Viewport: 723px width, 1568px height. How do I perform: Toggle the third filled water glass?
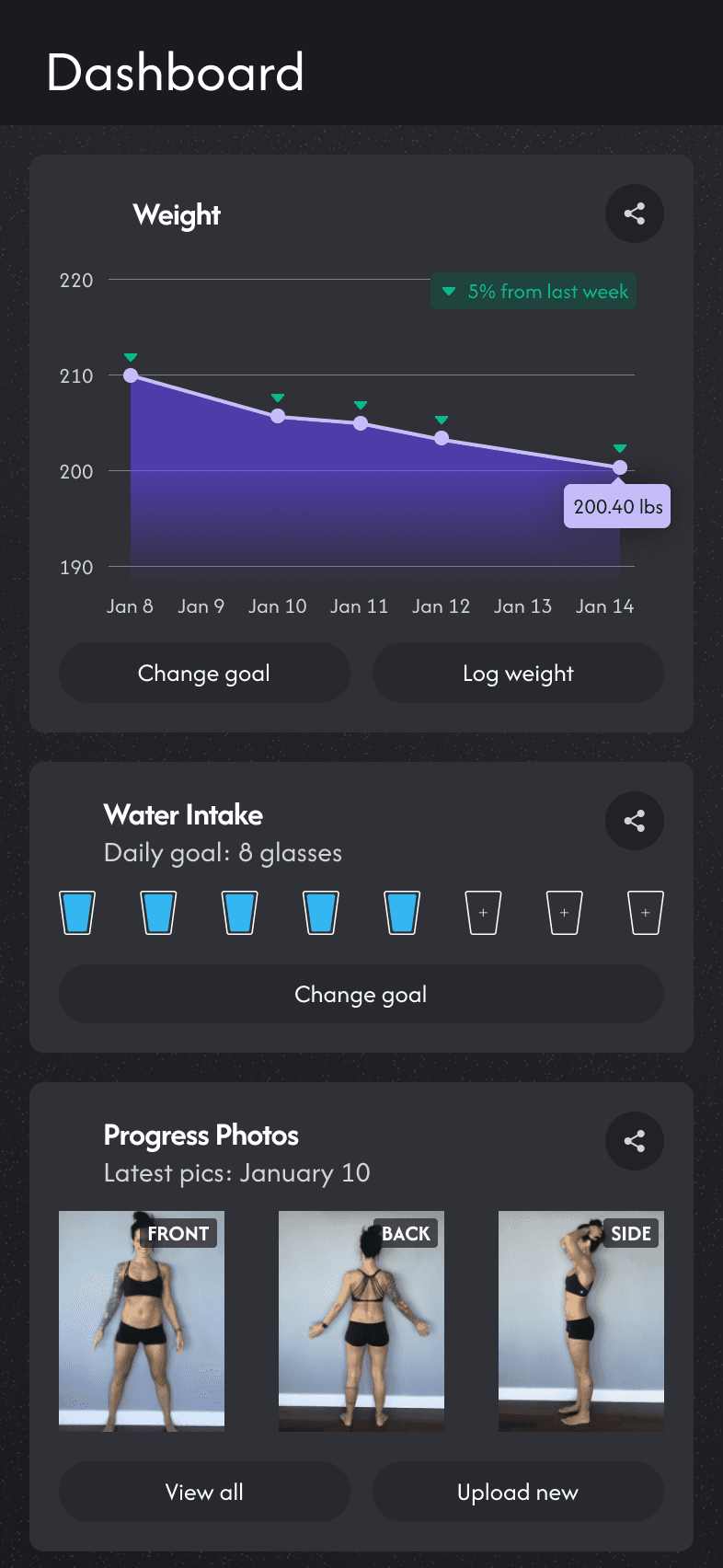tap(240, 913)
